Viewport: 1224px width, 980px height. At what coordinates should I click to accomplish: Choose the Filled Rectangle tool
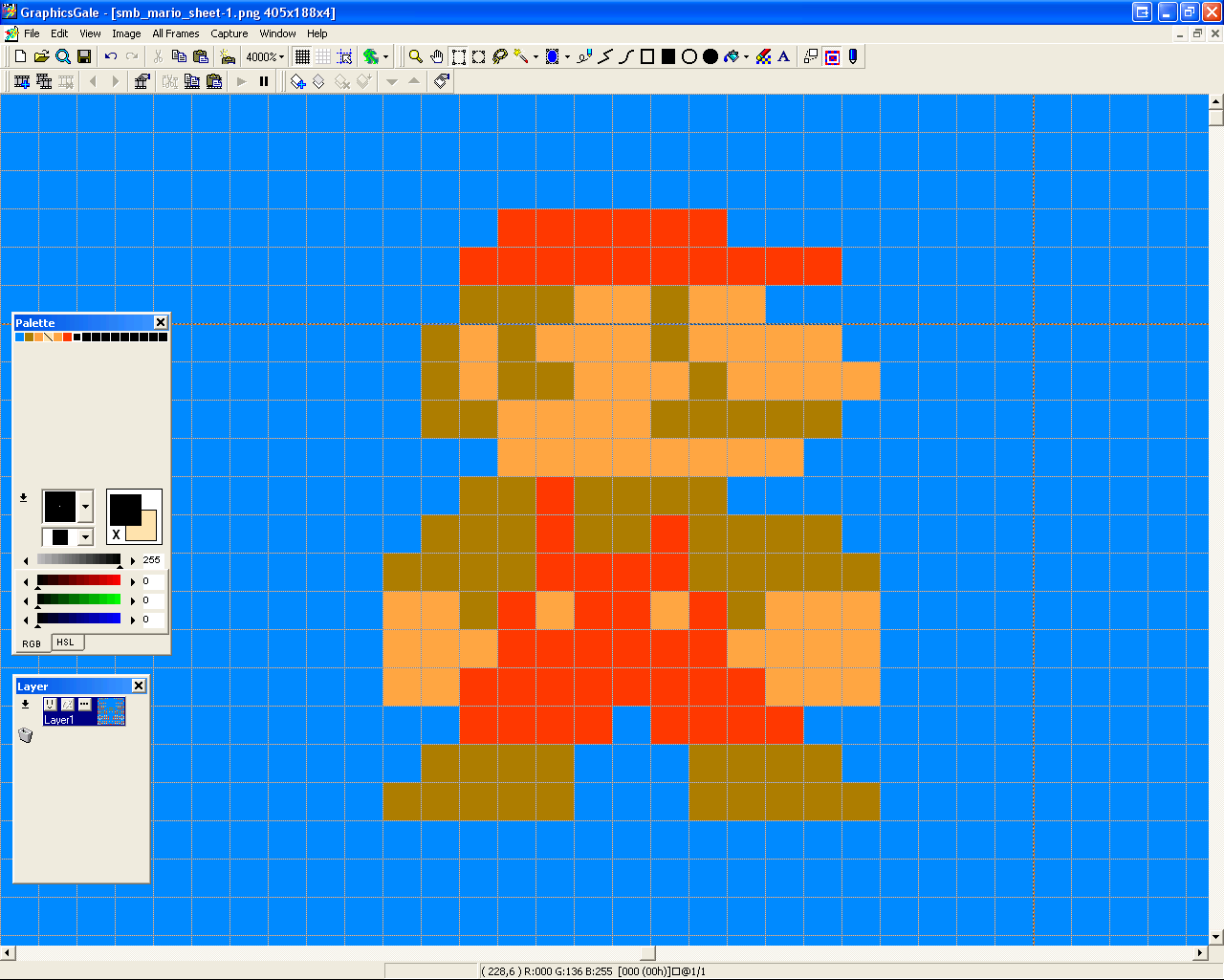pos(668,57)
